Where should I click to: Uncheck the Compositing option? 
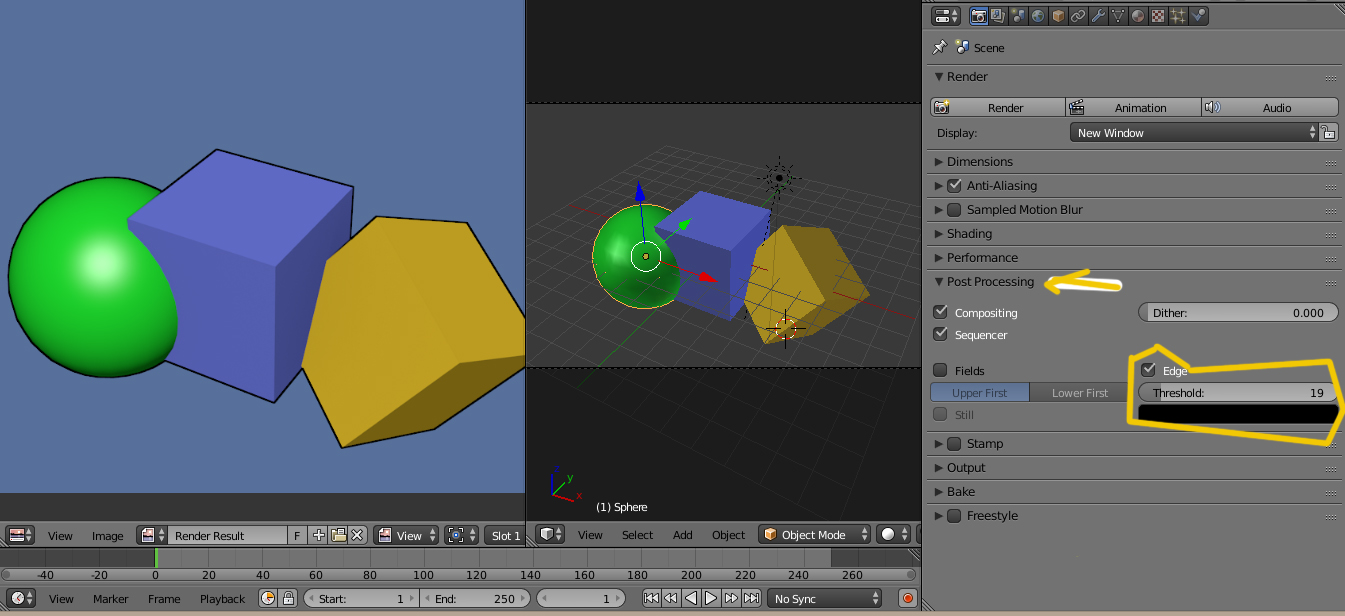[940, 312]
